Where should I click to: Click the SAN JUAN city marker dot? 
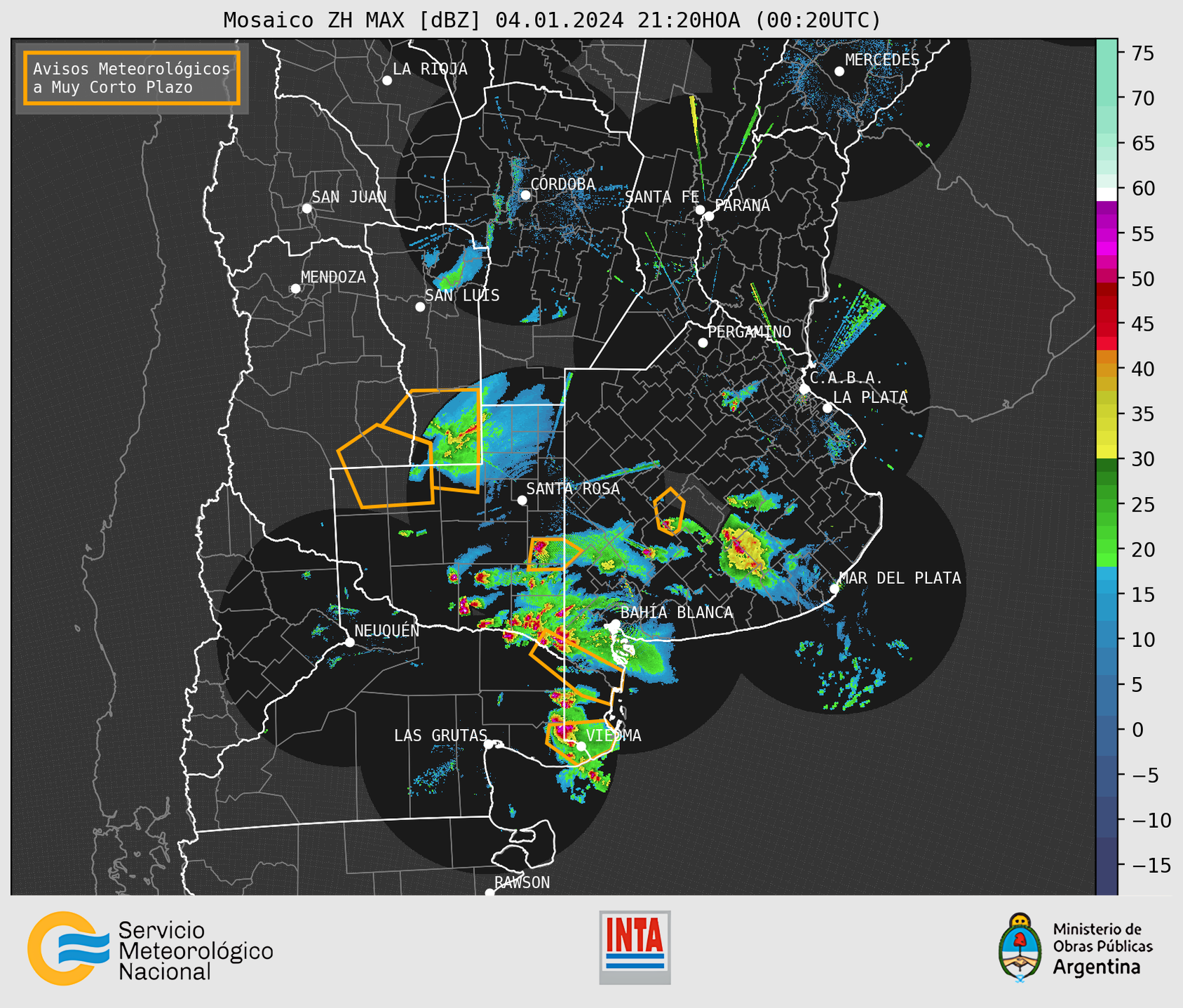click(306, 208)
